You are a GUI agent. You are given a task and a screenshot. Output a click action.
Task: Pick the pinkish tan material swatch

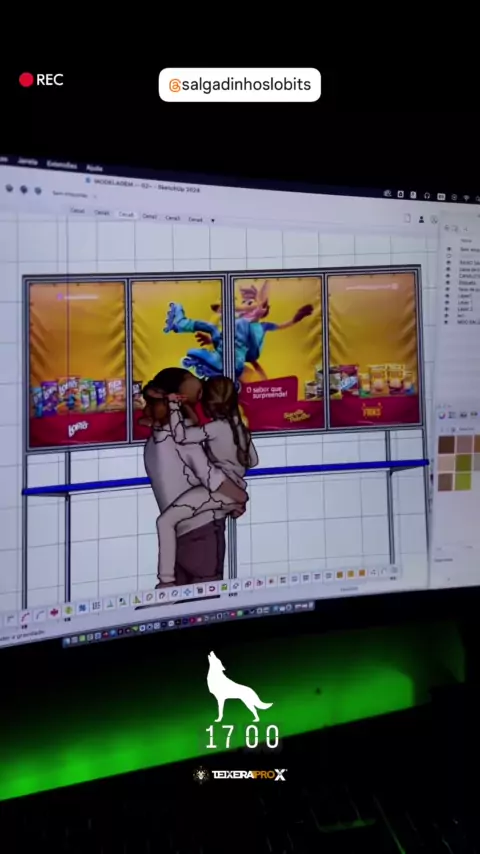coord(465,445)
